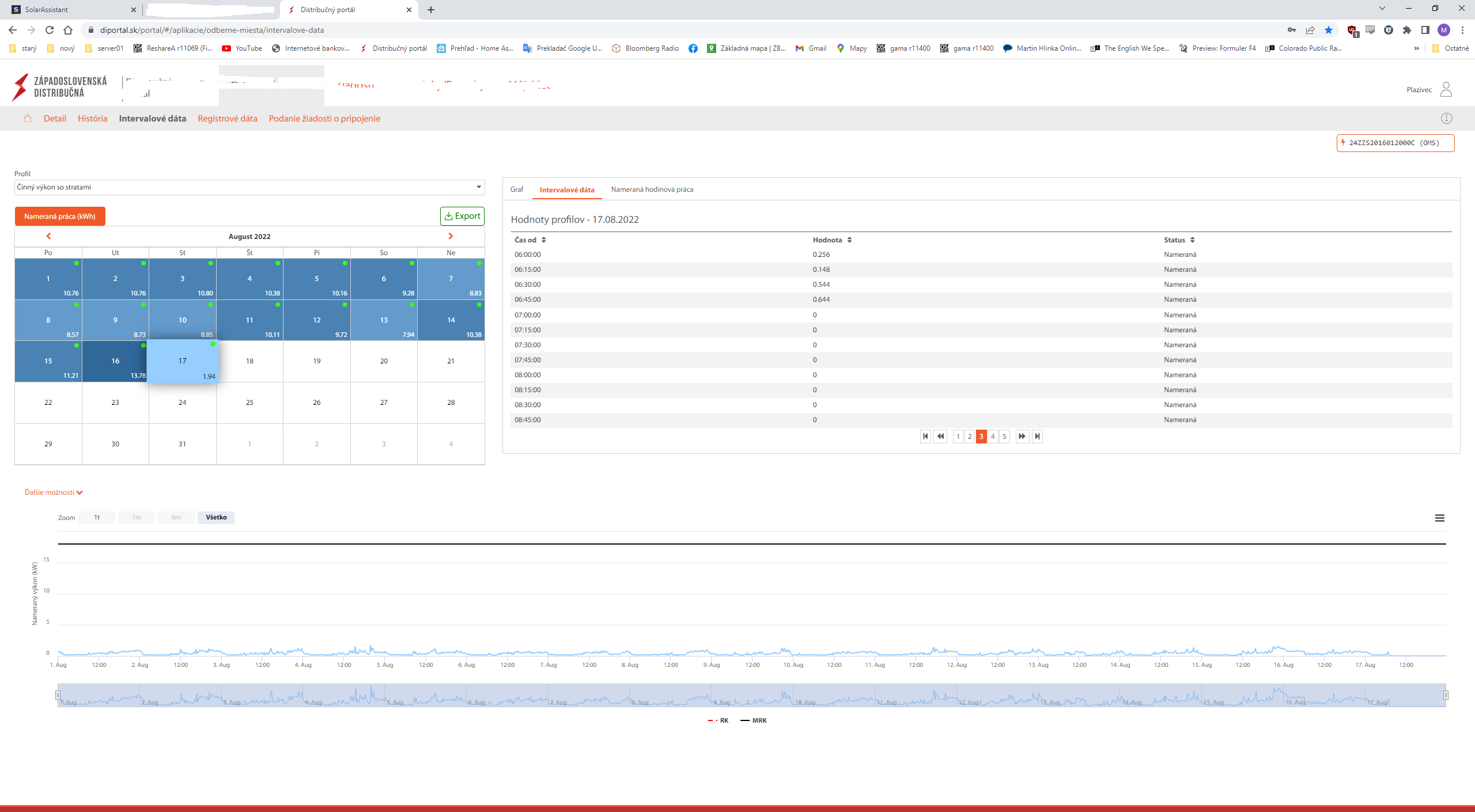Viewport: 1475px width, 812px height.
Task: Expand Ďalšie možnosti options
Action: coord(54,492)
